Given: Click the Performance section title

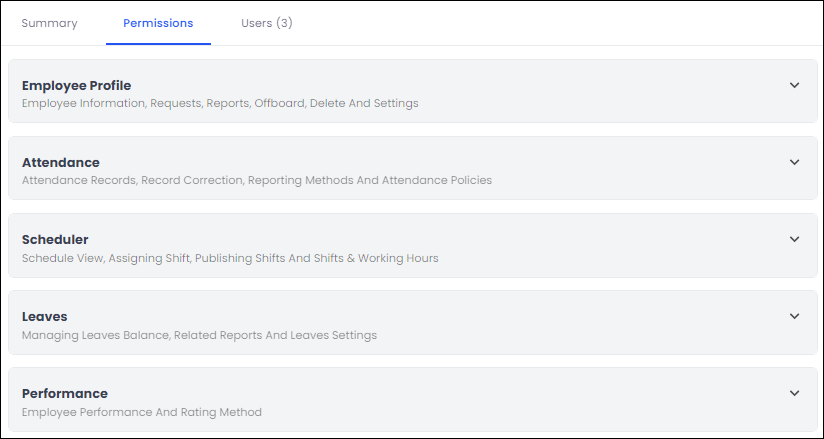Looking at the screenshot, I should 64,394.
